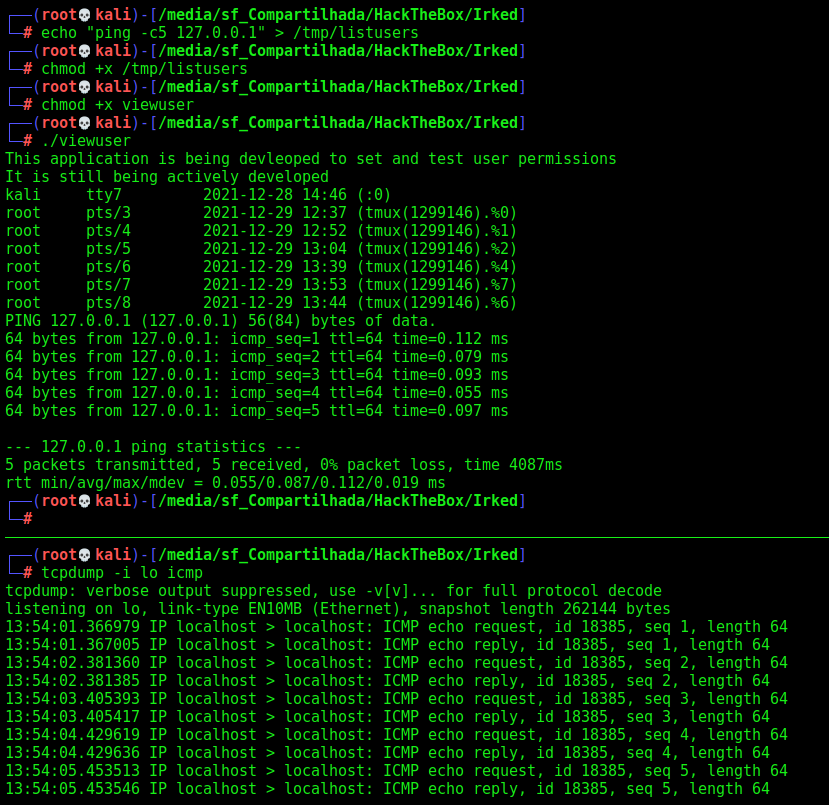The image size is (829, 805).
Task: Click the tcpdump line at 13:54:01.367005
Action: tap(388, 644)
